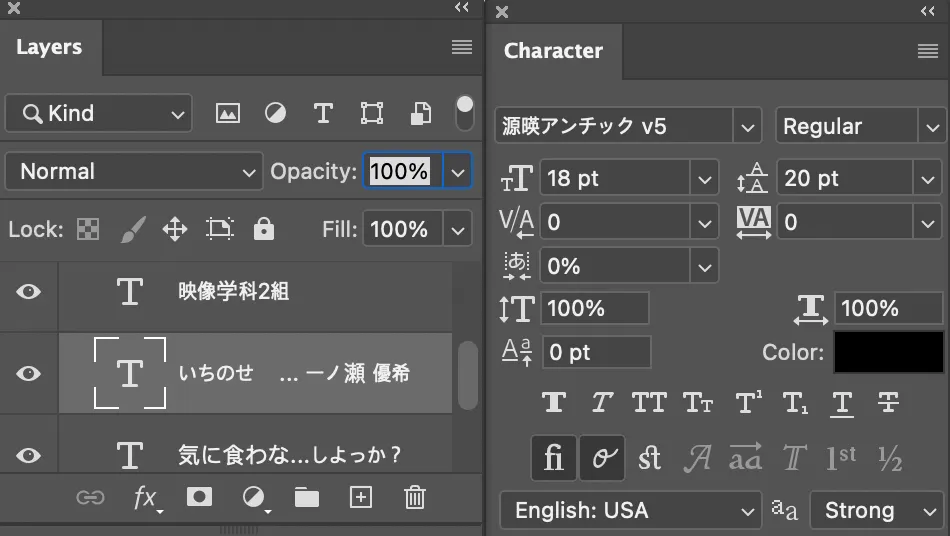Select the 気に食わな...しよっか？ text layer

pos(290,455)
